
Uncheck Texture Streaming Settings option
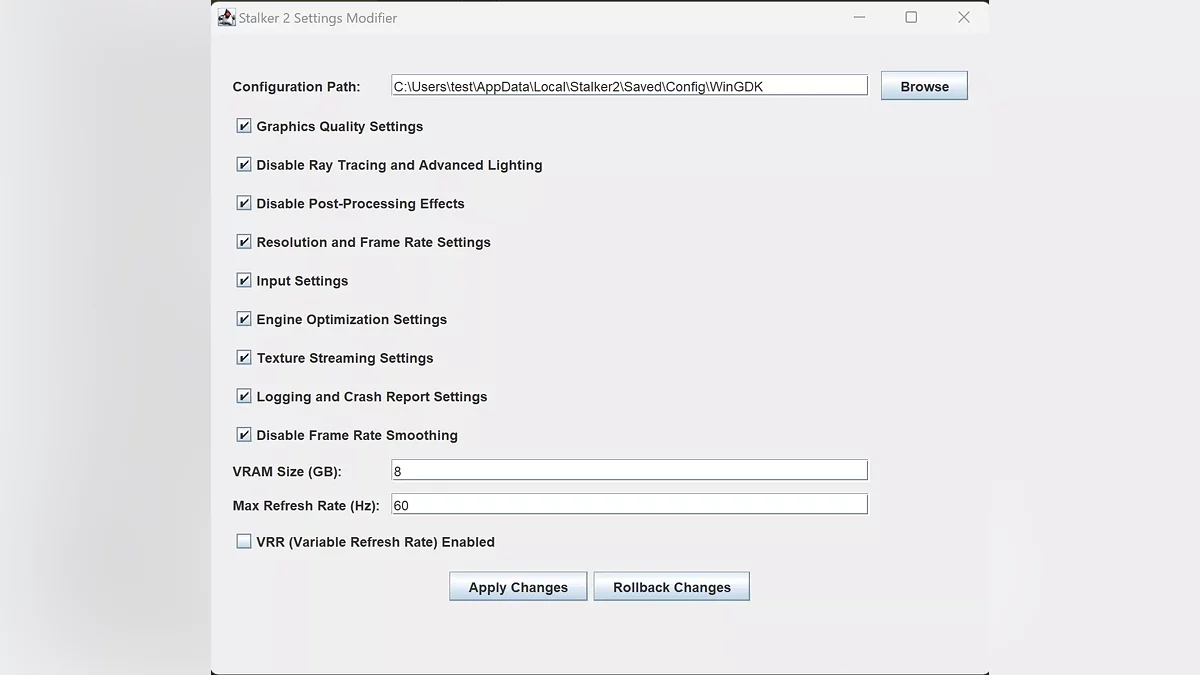coord(244,357)
